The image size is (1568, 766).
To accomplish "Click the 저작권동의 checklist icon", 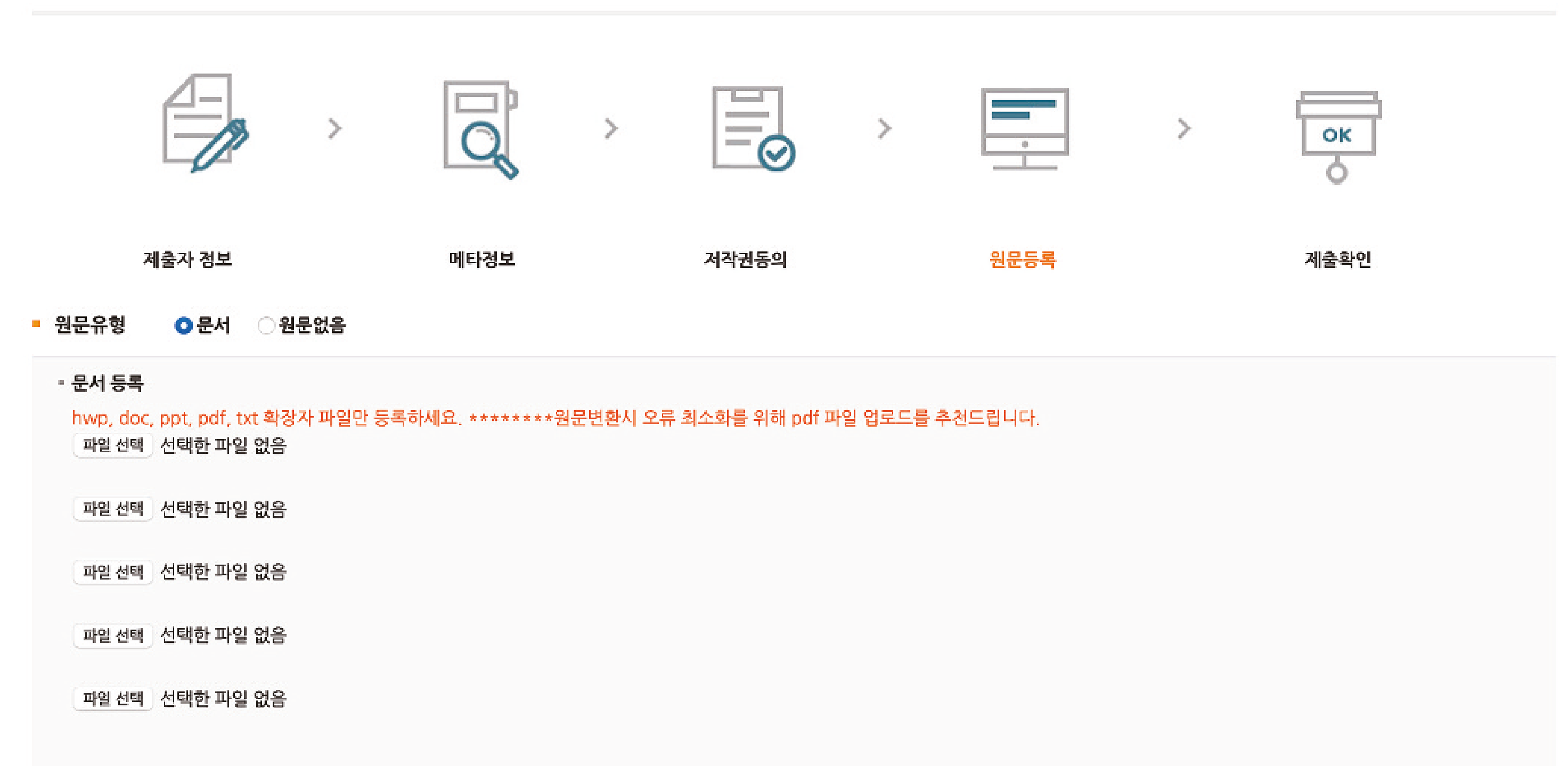I will [x=753, y=128].
